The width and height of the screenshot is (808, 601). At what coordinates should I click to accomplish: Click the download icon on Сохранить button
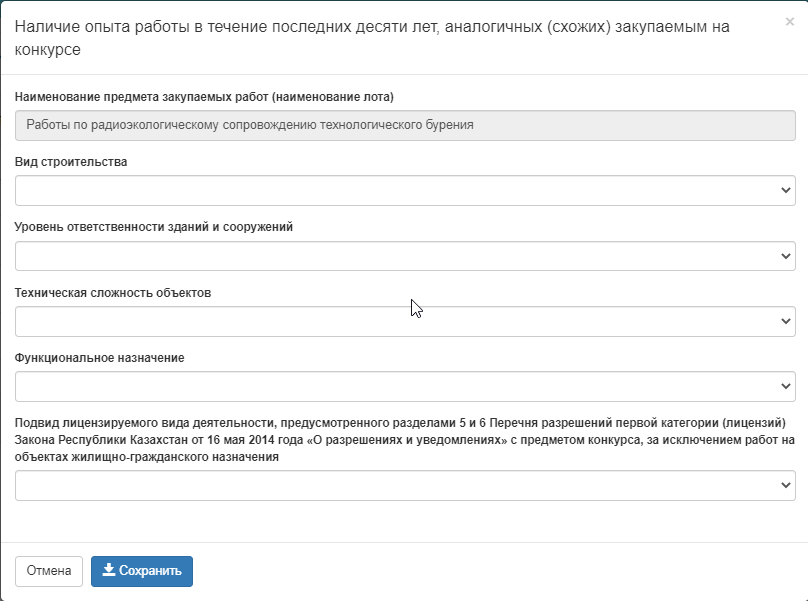(x=109, y=570)
